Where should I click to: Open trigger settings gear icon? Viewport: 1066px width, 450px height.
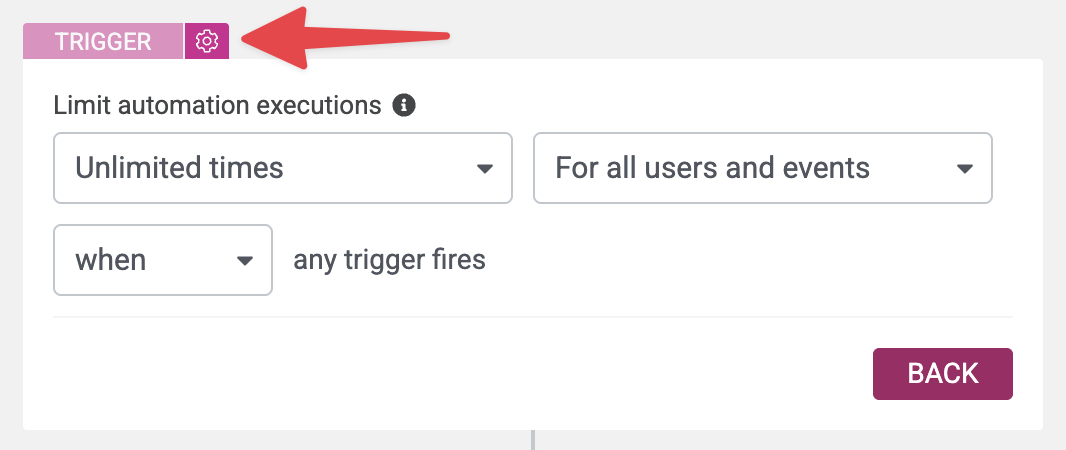click(x=207, y=41)
